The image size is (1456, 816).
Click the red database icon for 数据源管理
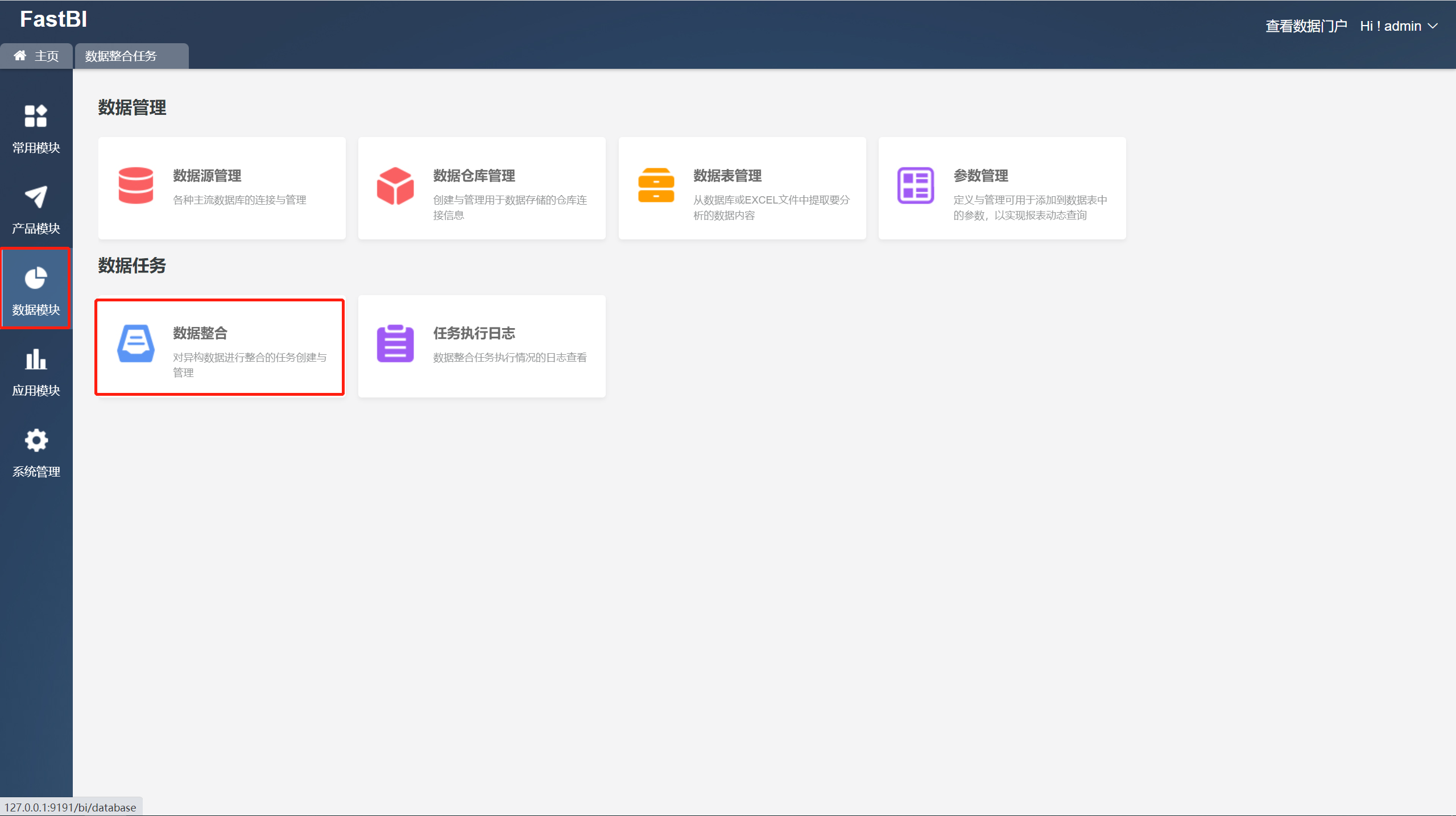135,185
